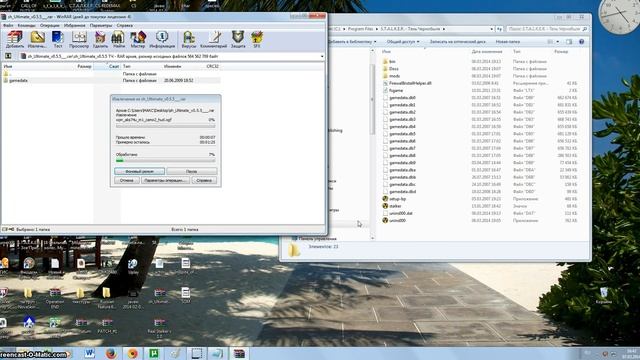Image resolution: width=640 pixels, height=360 pixels.
Task: Click the Отмена (Cancel) button in extraction dialog
Action: tap(127, 180)
